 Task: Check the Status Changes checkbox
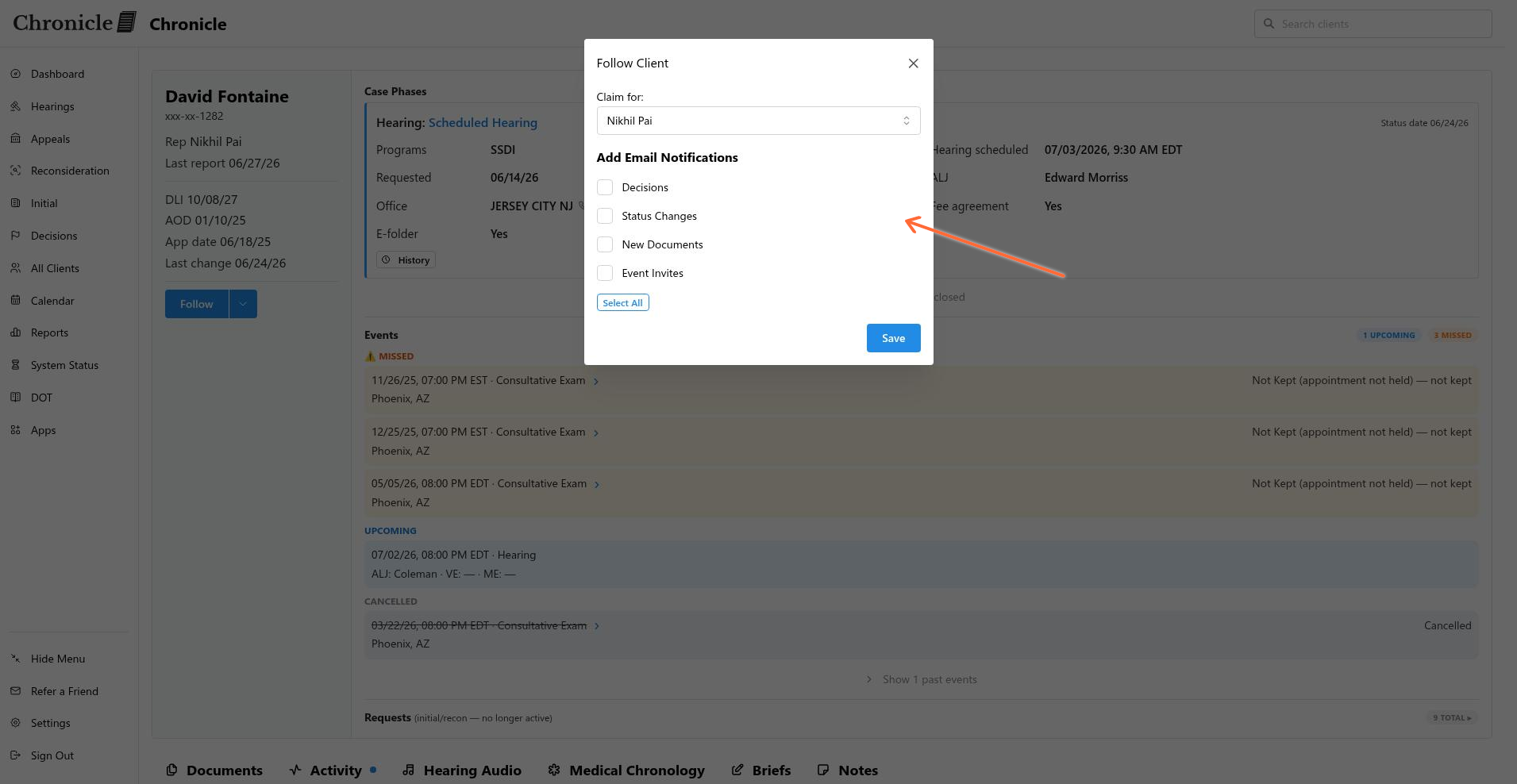pyautogui.click(x=605, y=216)
